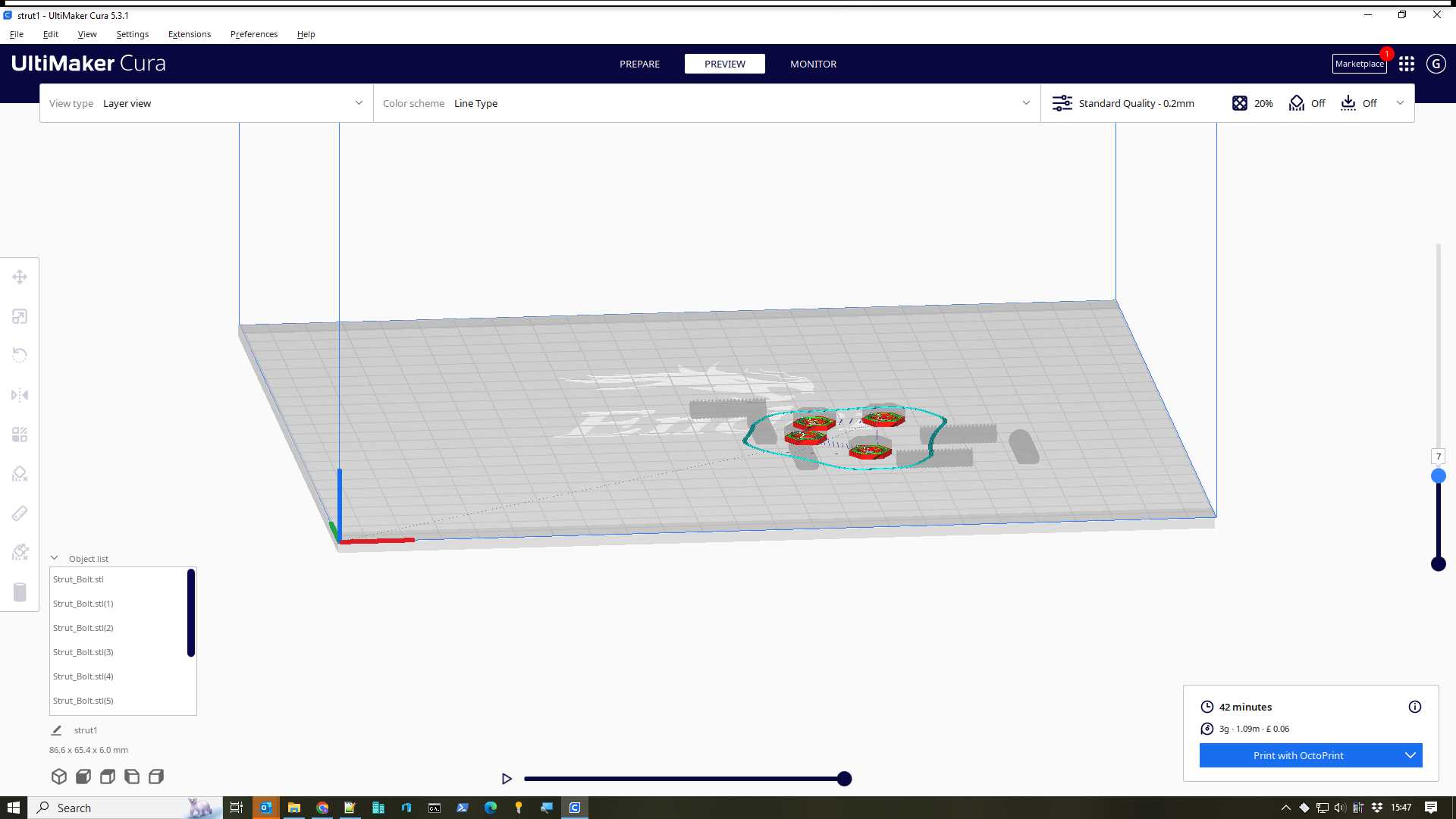This screenshot has height=819, width=1456.
Task: Open the Marketplace
Action: (1359, 64)
